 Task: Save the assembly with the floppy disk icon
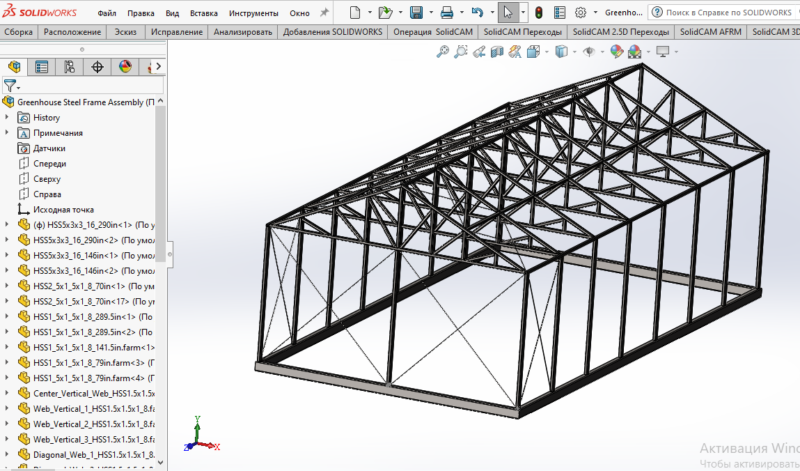click(416, 12)
